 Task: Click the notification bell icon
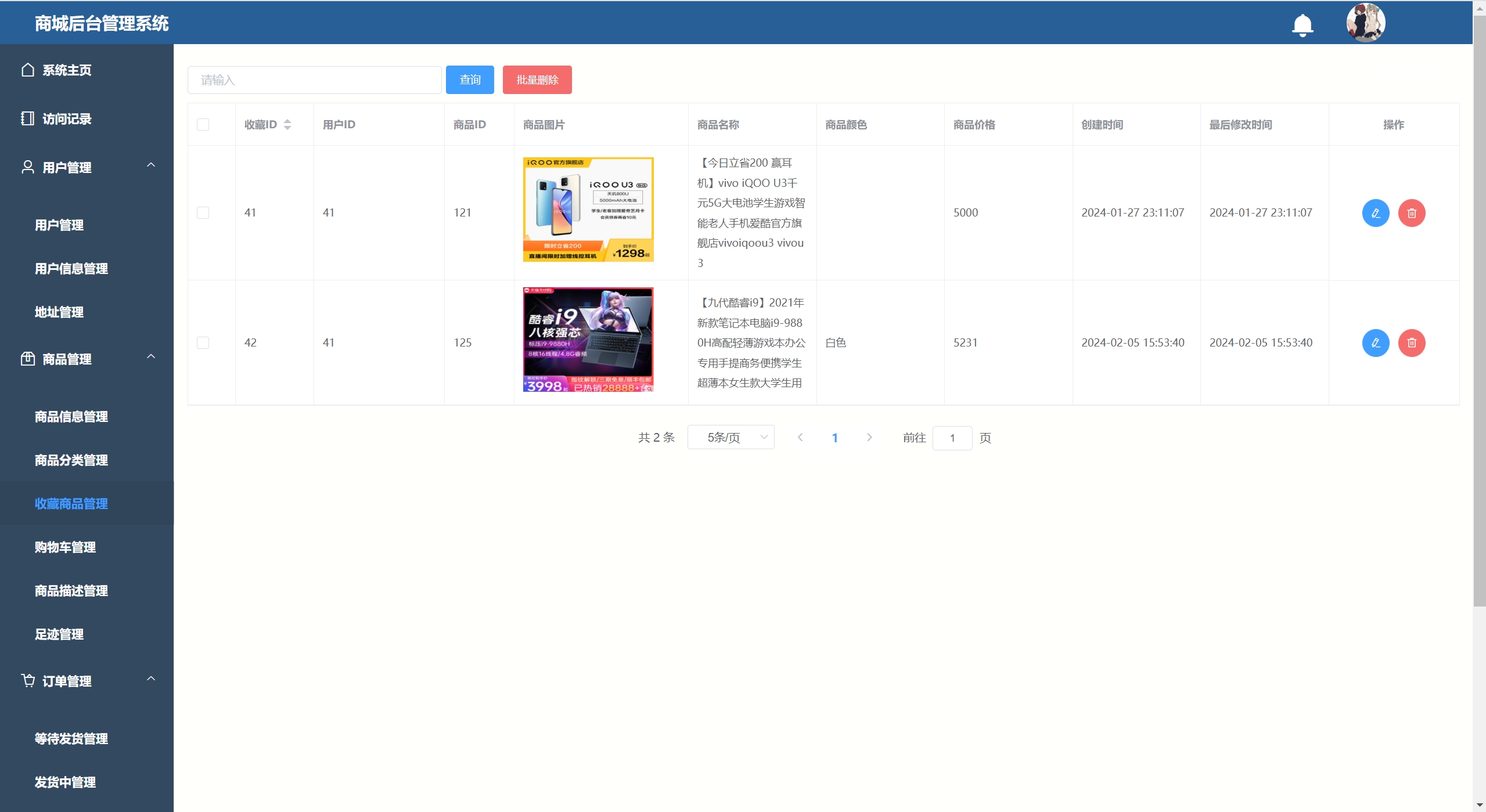[x=1303, y=24]
